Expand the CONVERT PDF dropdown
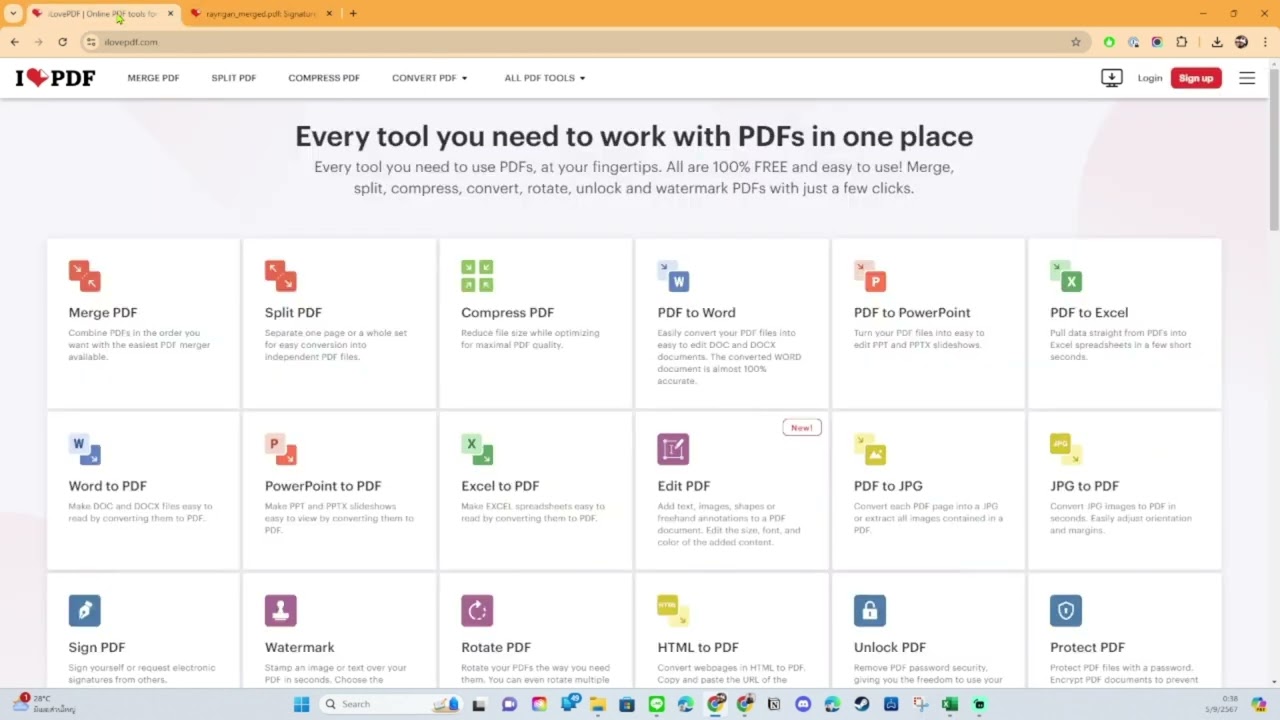Screen dimensions: 1280x720 429,78
